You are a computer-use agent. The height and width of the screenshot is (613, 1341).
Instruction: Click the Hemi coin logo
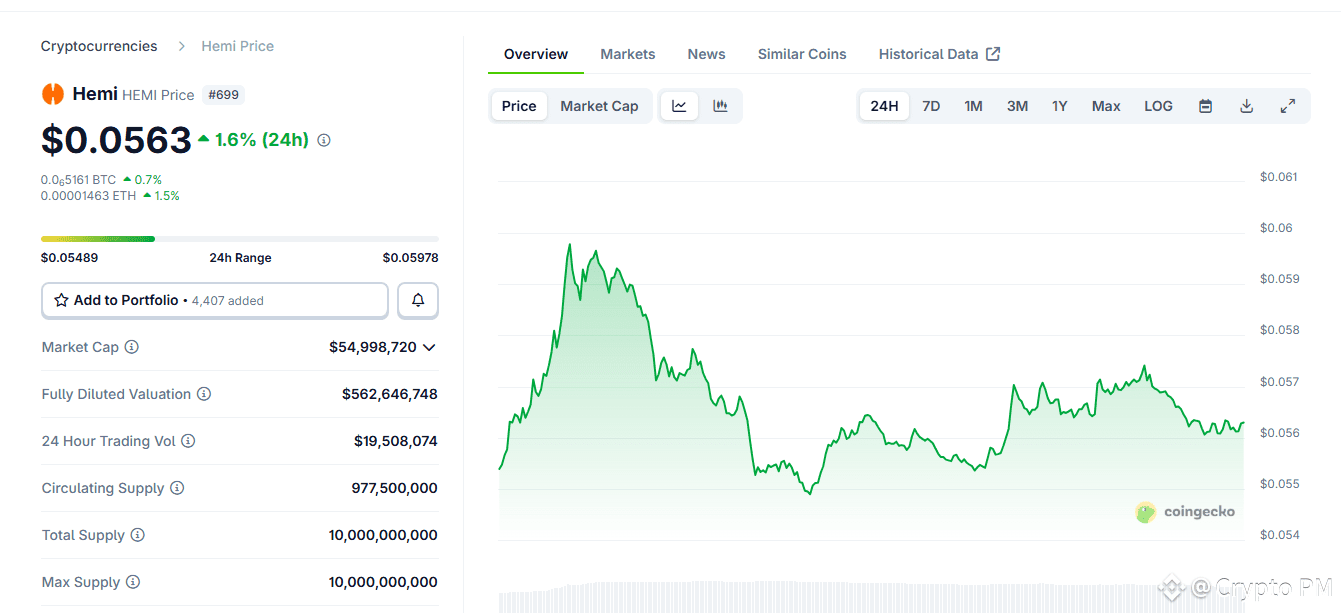click(52, 94)
